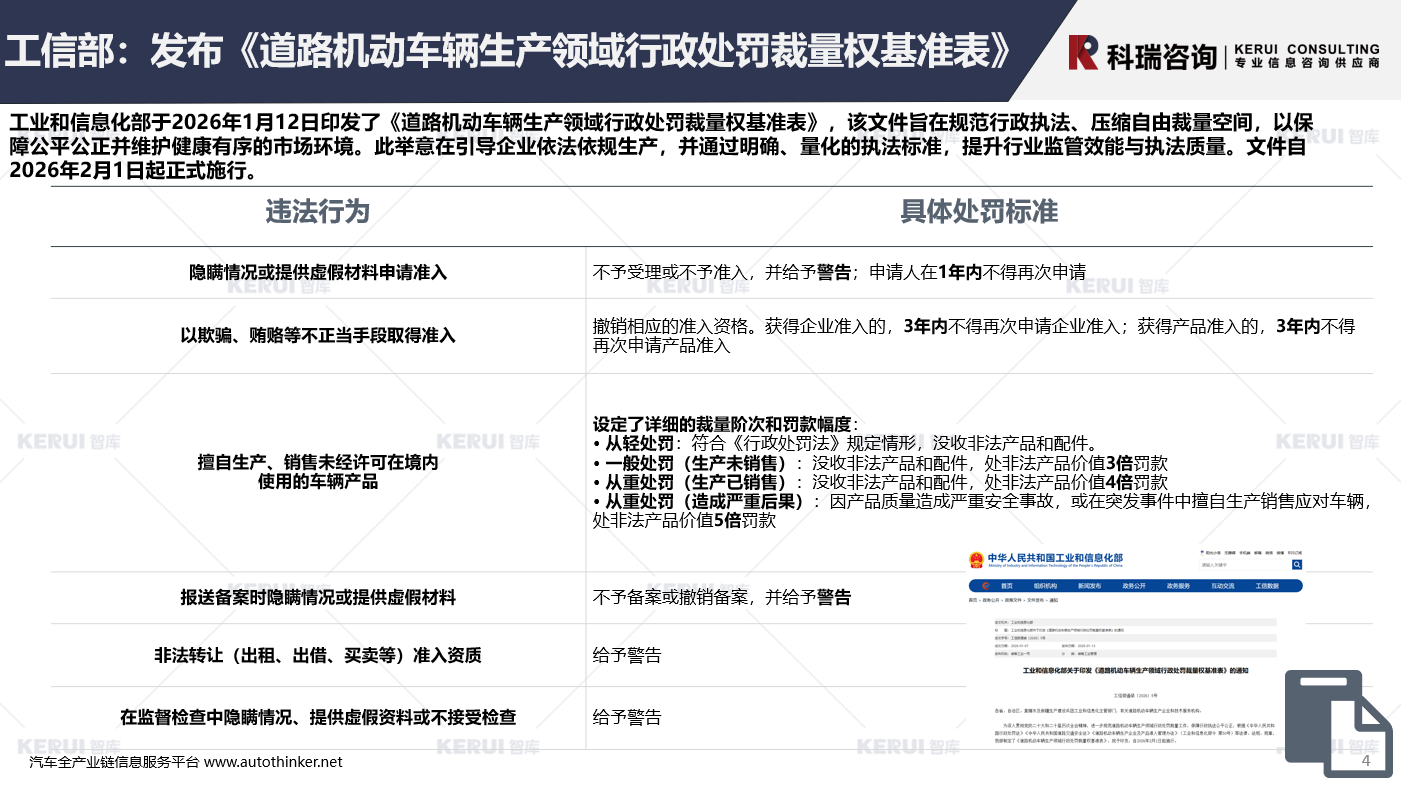Open the 互动交流 navigation item
The image size is (1401, 787).
[1225, 586]
